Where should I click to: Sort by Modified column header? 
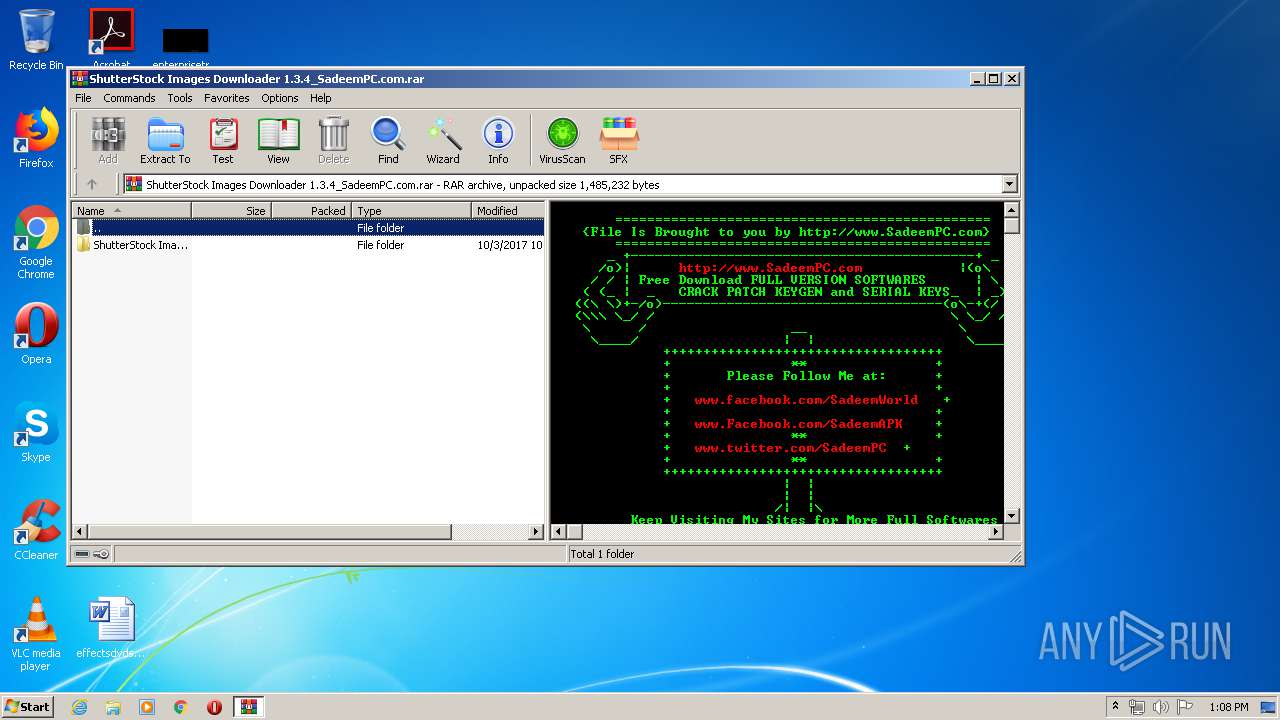tap(508, 211)
